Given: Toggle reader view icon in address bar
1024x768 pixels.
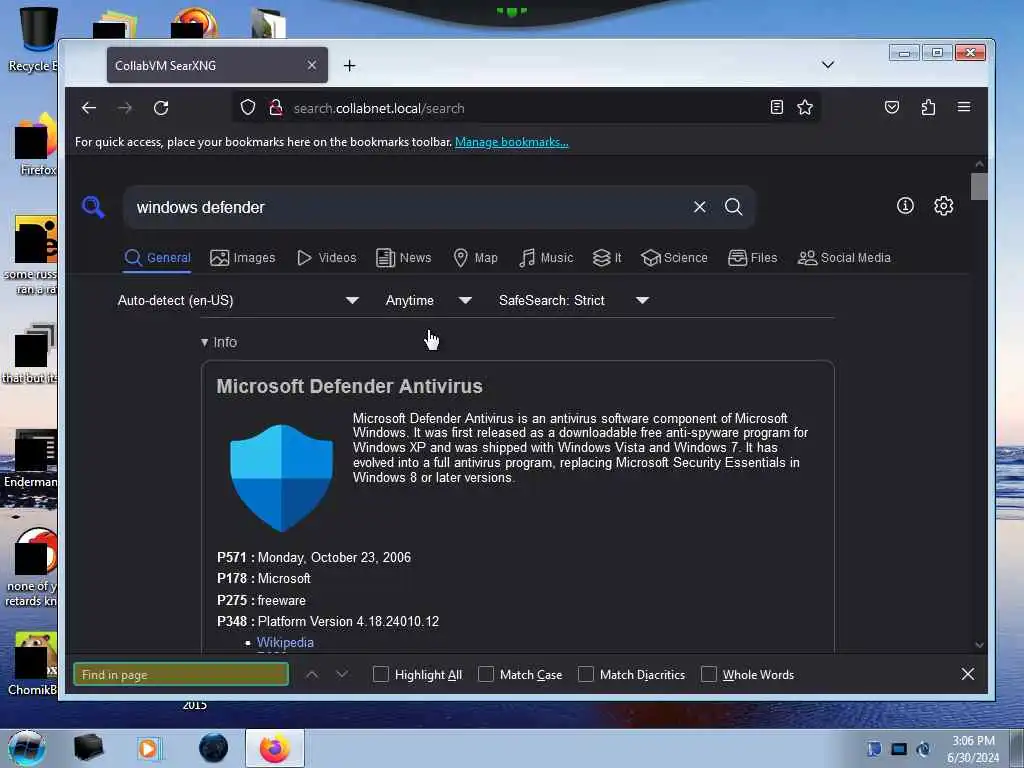Looking at the screenshot, I should (x=776, y=107).
